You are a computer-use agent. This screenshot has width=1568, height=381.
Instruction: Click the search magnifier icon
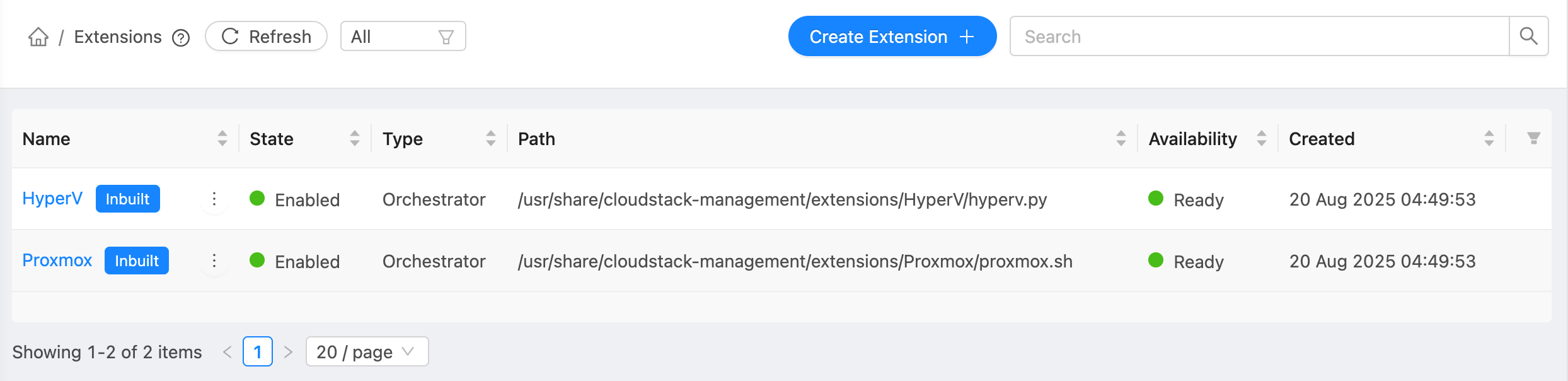point(1529,36)
